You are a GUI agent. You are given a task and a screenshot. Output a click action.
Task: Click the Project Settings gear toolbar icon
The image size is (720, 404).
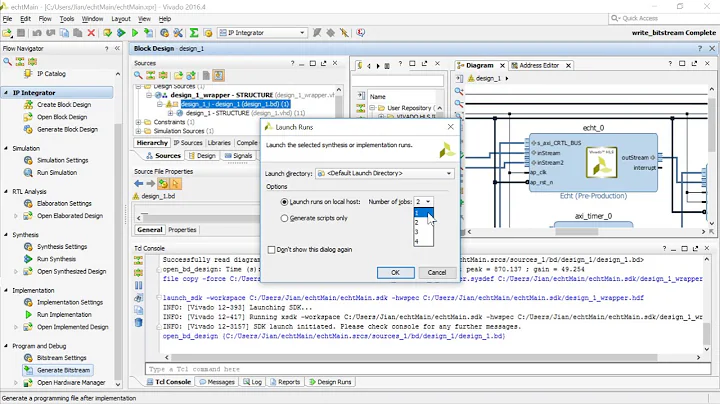164,33
